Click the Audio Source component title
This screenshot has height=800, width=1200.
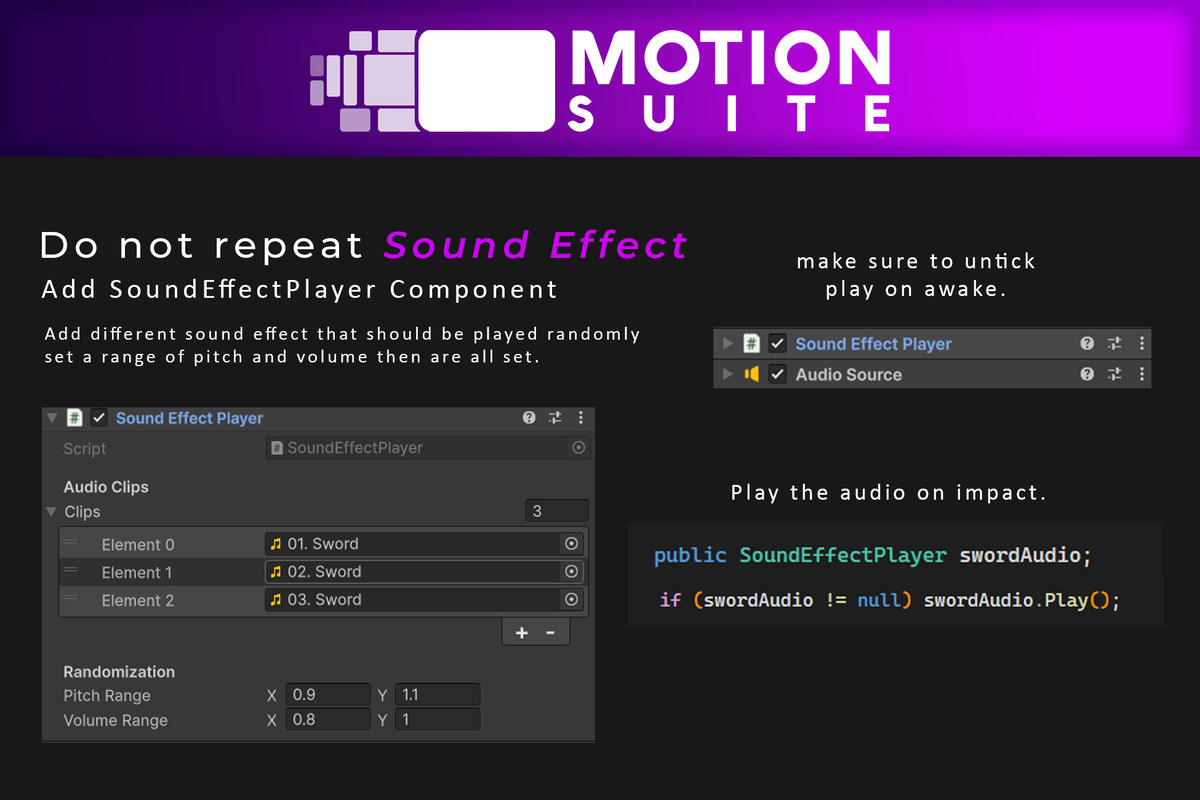849,374
